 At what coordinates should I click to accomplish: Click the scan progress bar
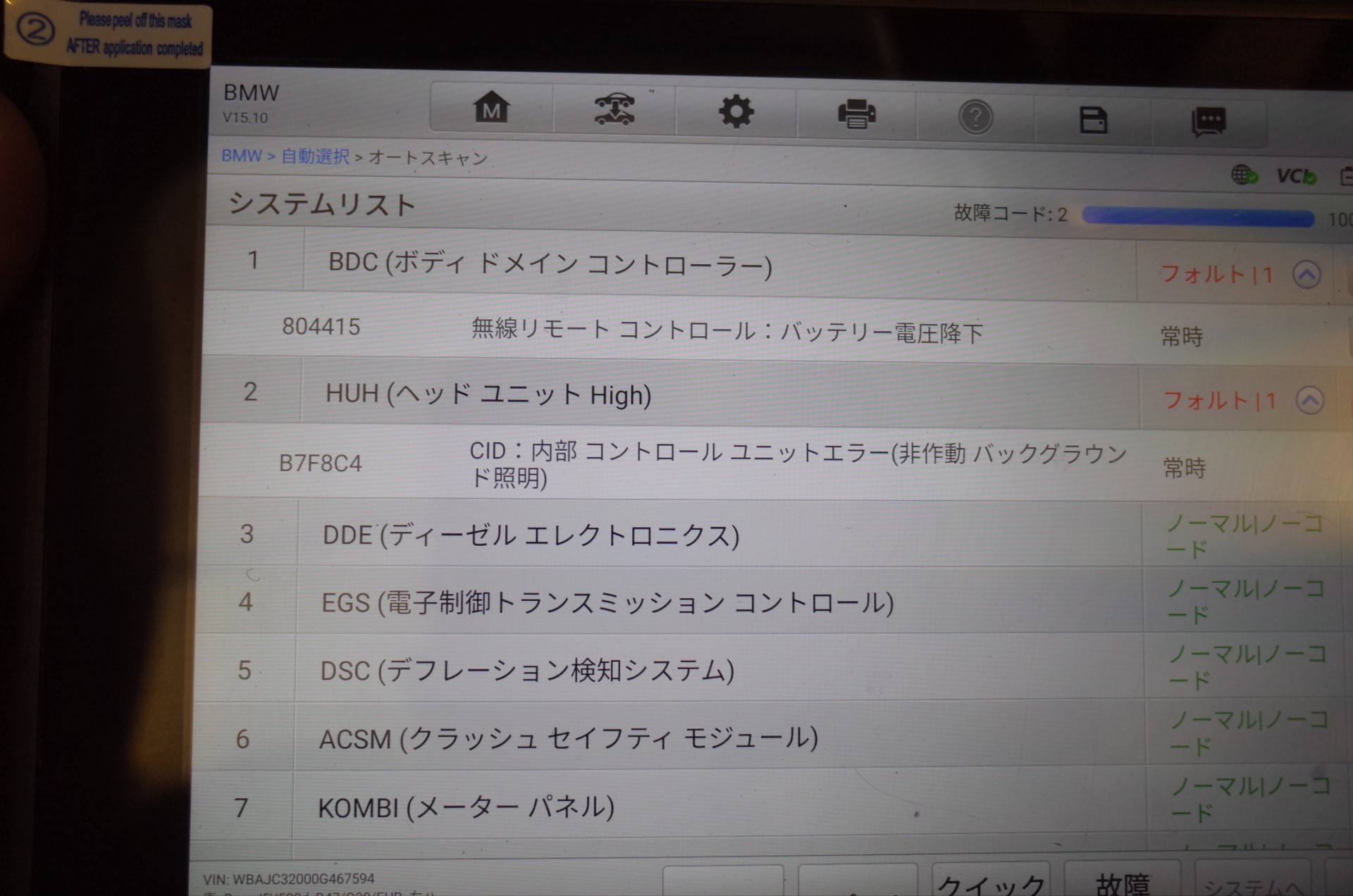pyautogui.click(x=1198, y=217)
